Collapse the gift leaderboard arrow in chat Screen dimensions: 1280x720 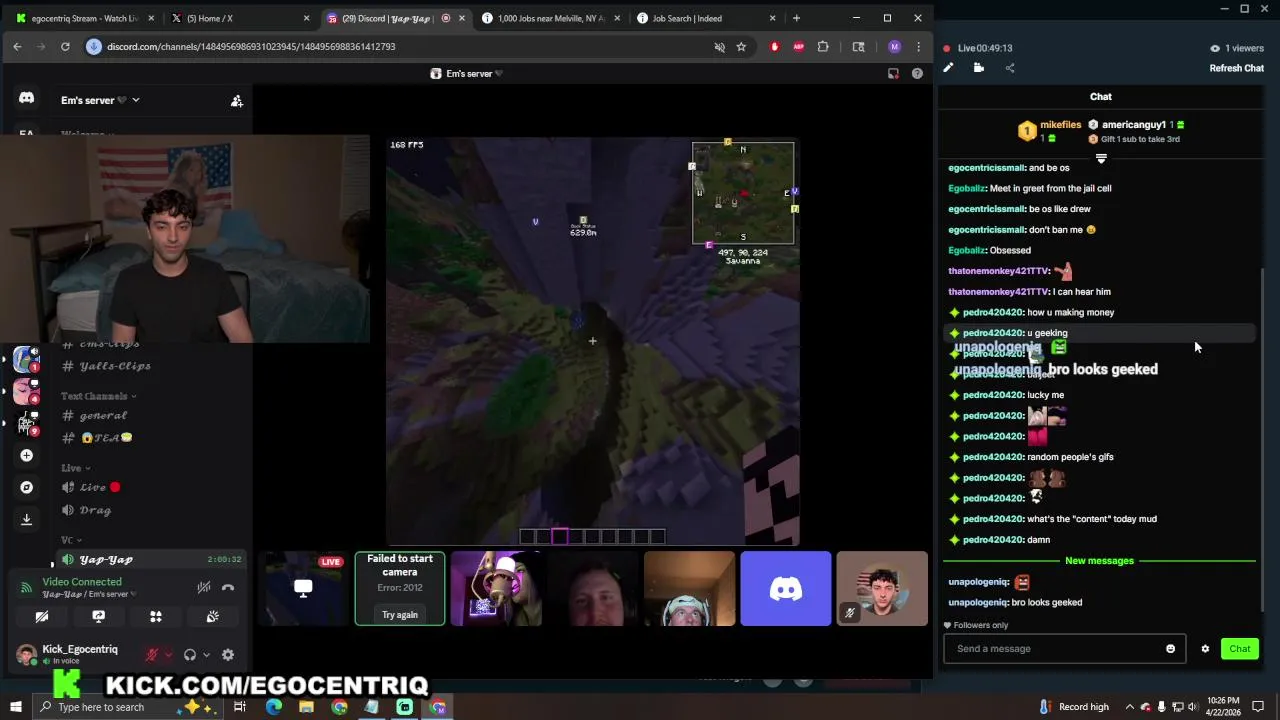click(1101, 158)
